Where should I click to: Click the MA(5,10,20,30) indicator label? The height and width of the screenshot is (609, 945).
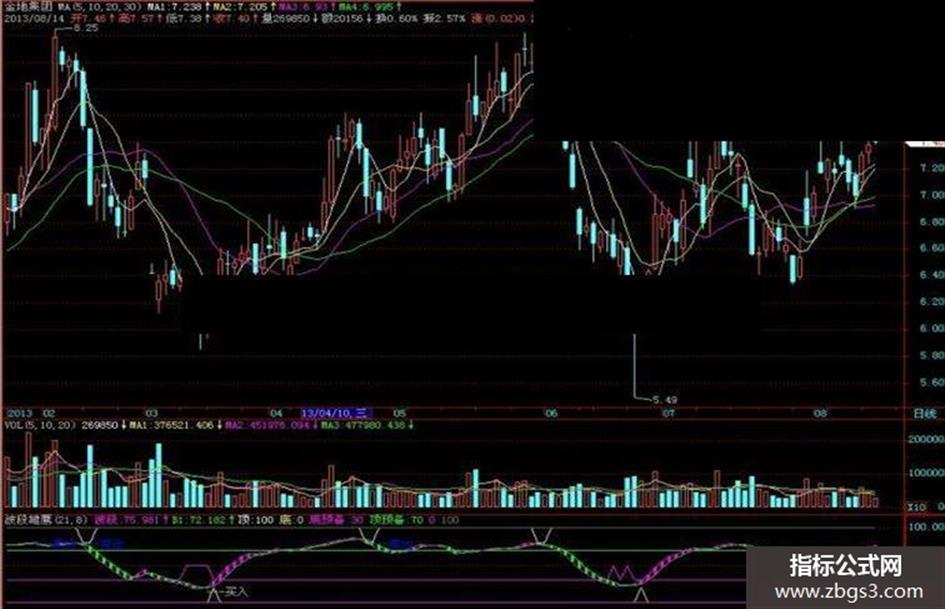pos(100,7)
